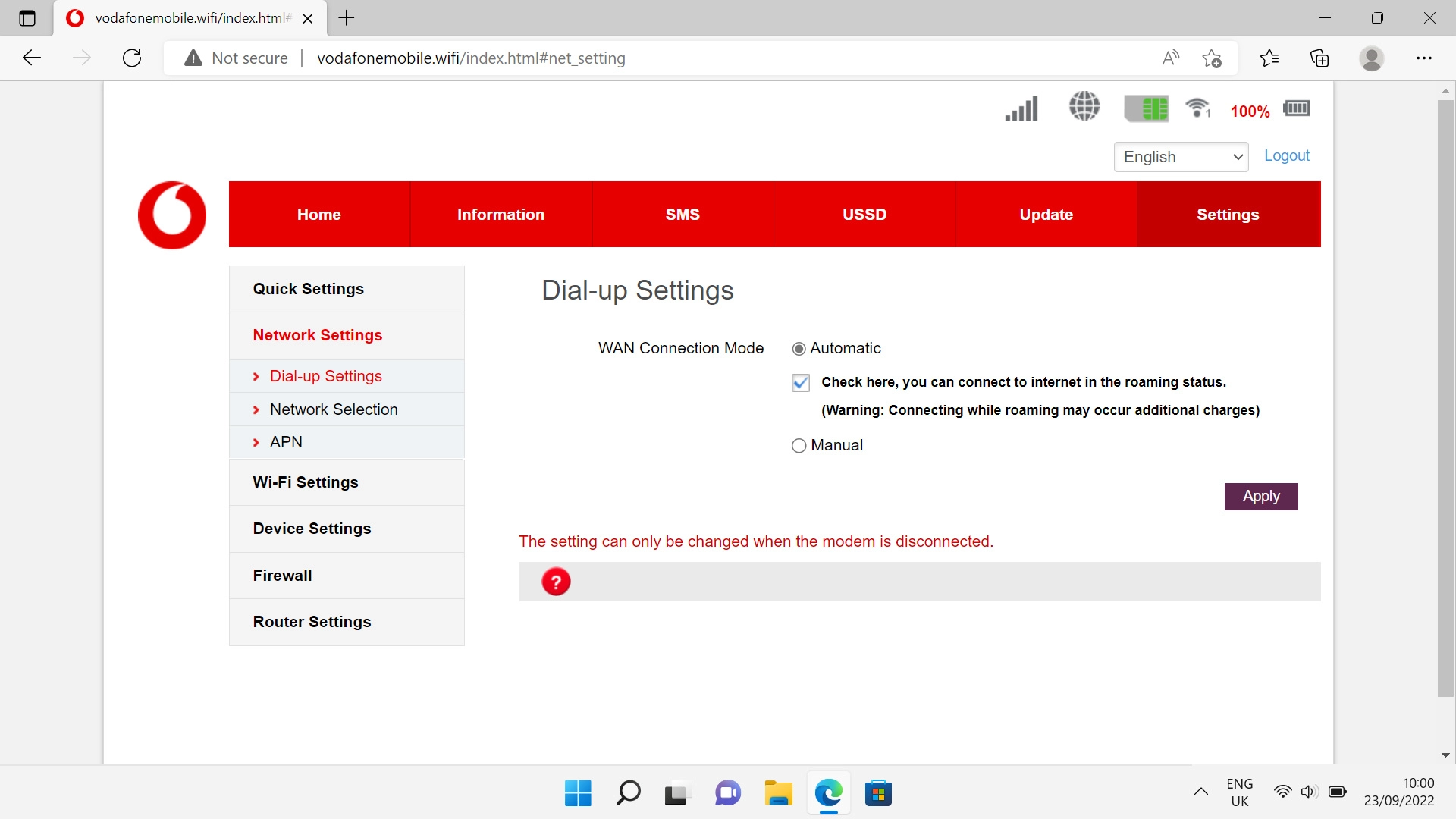Click the globe internet status icon
The height and width of the screenshot is (819, 1456).
click(x=1084, y=106)
